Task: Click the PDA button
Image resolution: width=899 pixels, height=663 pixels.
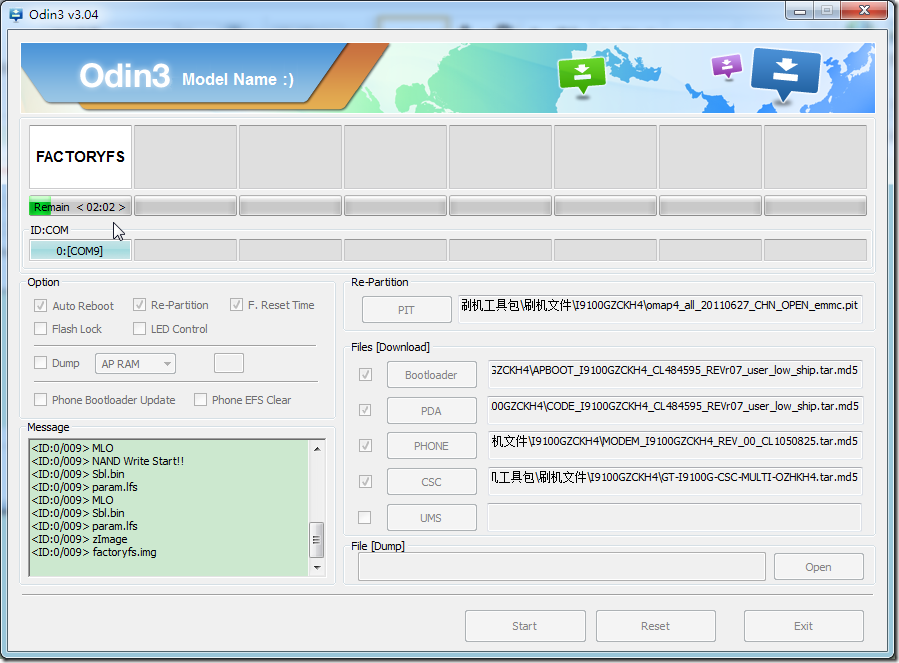Action: point(432,411)
